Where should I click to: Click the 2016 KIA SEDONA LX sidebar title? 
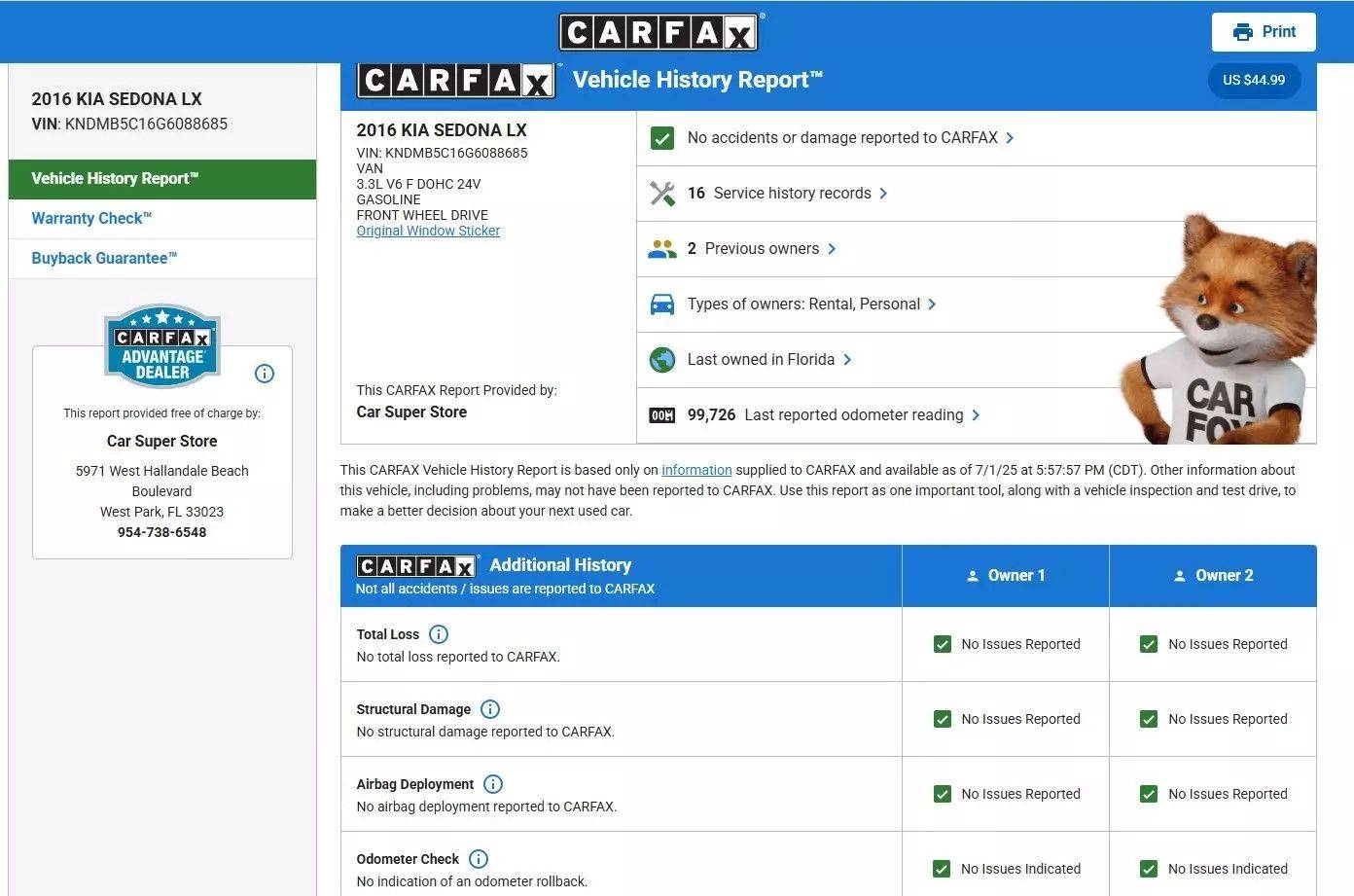pos(117,98)
